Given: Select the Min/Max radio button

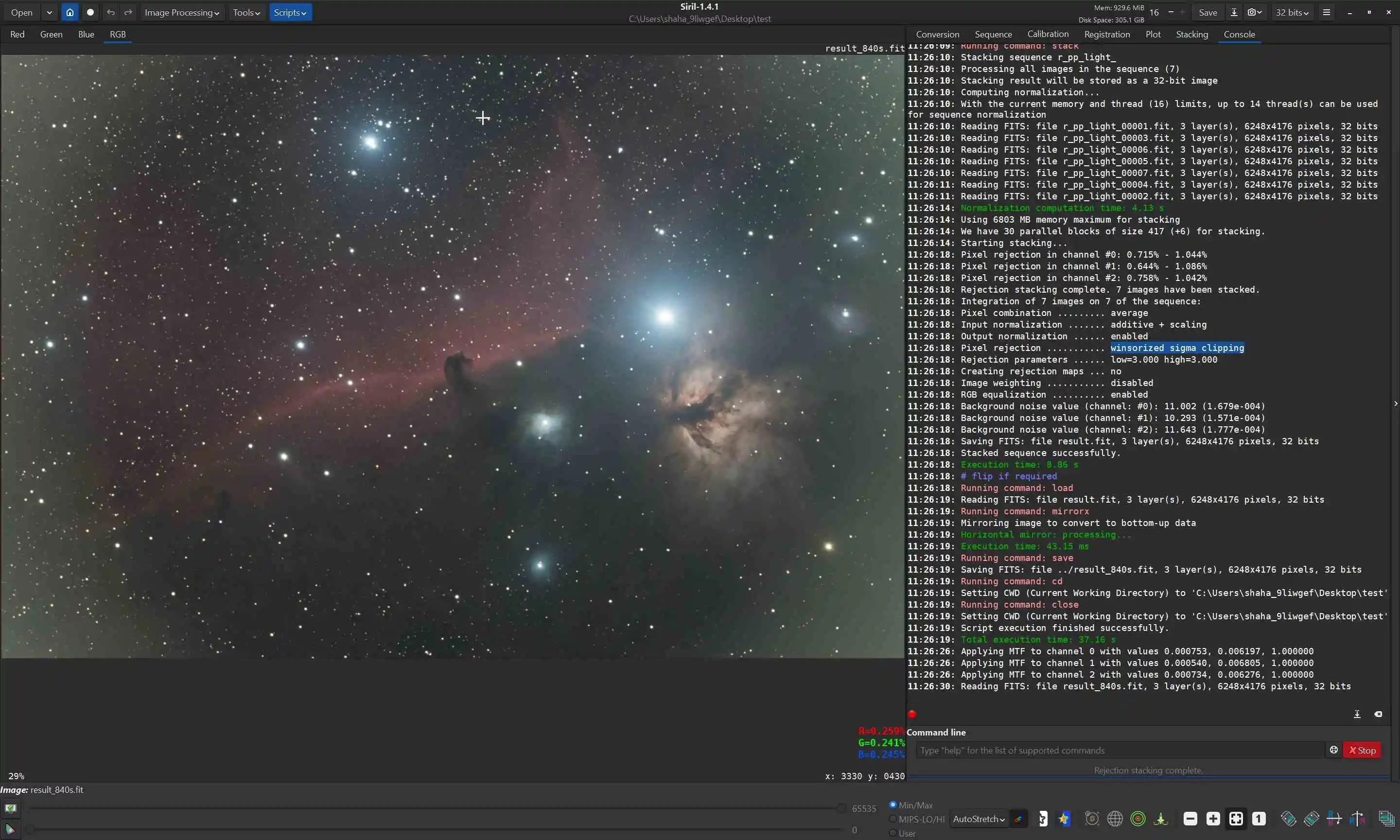Looking at the screenshot, I should click(893, 805).
